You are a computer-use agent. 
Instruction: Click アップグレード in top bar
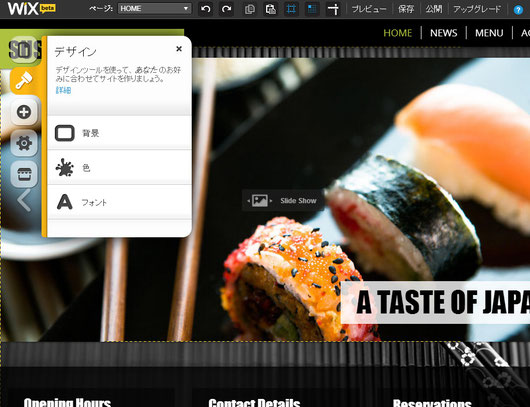[x=477, y=9]
